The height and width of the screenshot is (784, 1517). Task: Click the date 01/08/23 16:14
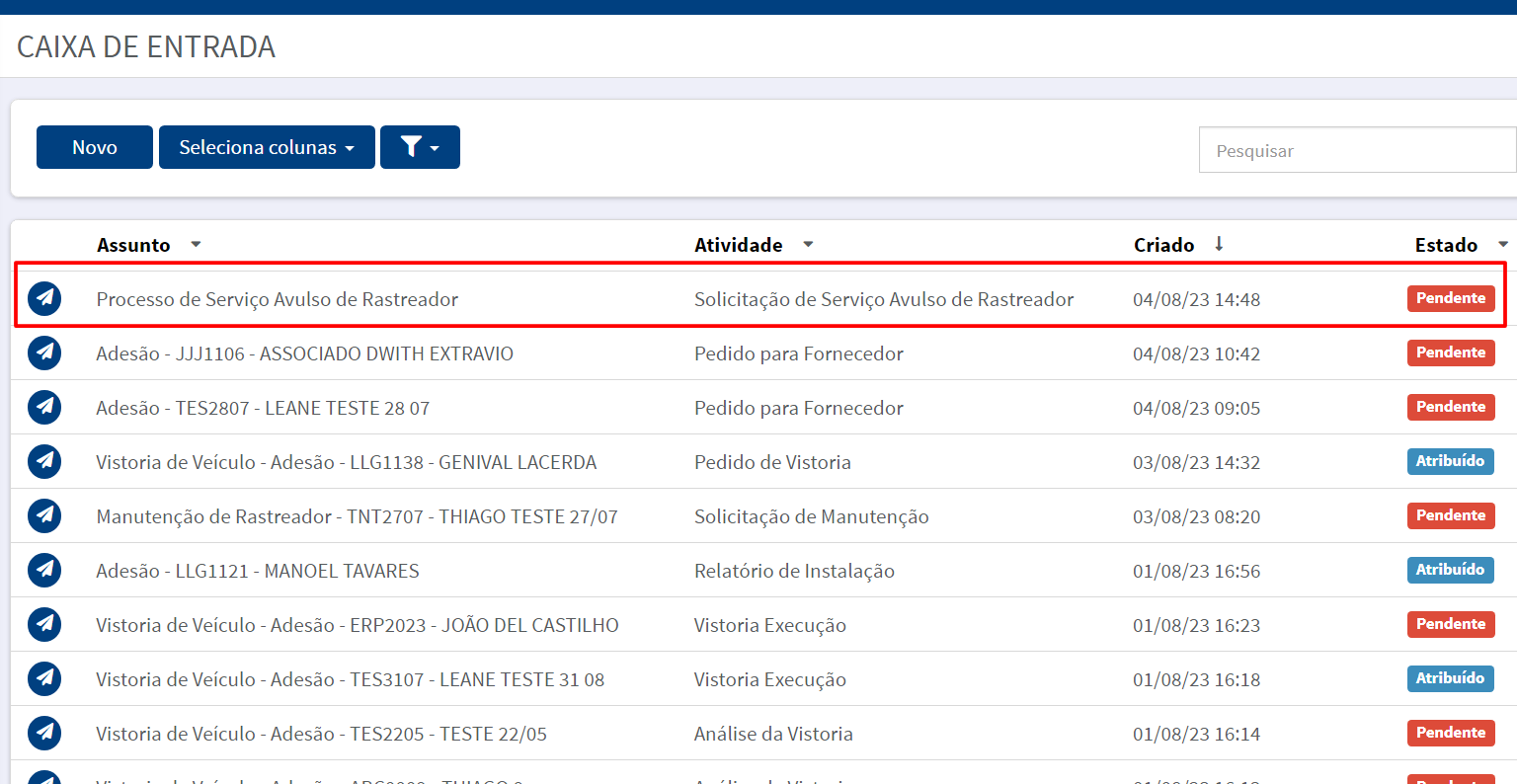point(1197,734)
